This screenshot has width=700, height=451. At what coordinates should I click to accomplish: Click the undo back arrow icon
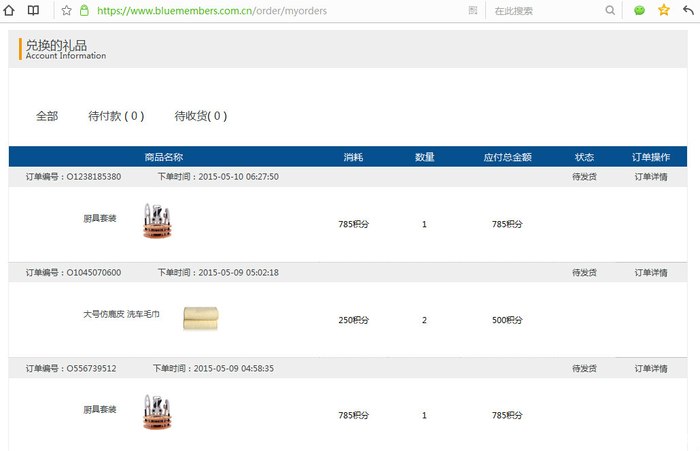[x=688, y=10]
